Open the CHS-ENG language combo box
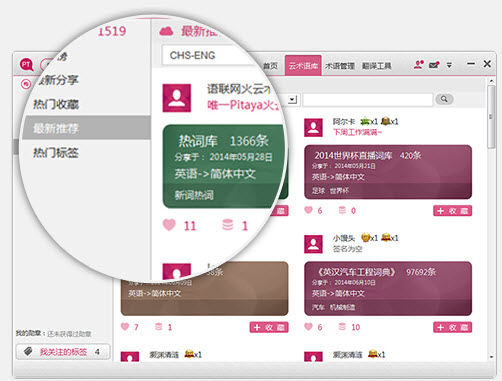The image size is (502, 381). pyautogui.click(x=207, y=55)
